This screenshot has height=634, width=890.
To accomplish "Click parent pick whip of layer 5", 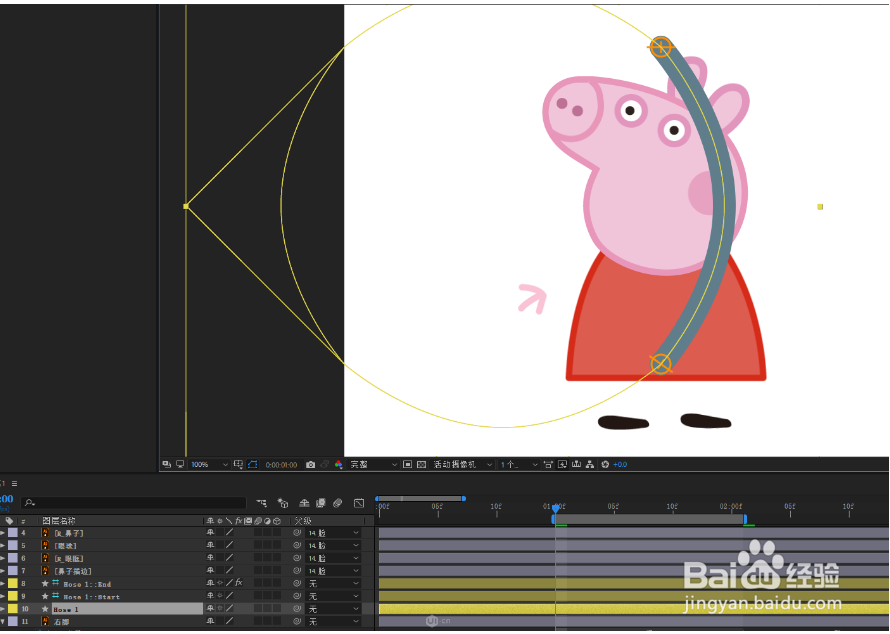I will pos(297,545).
